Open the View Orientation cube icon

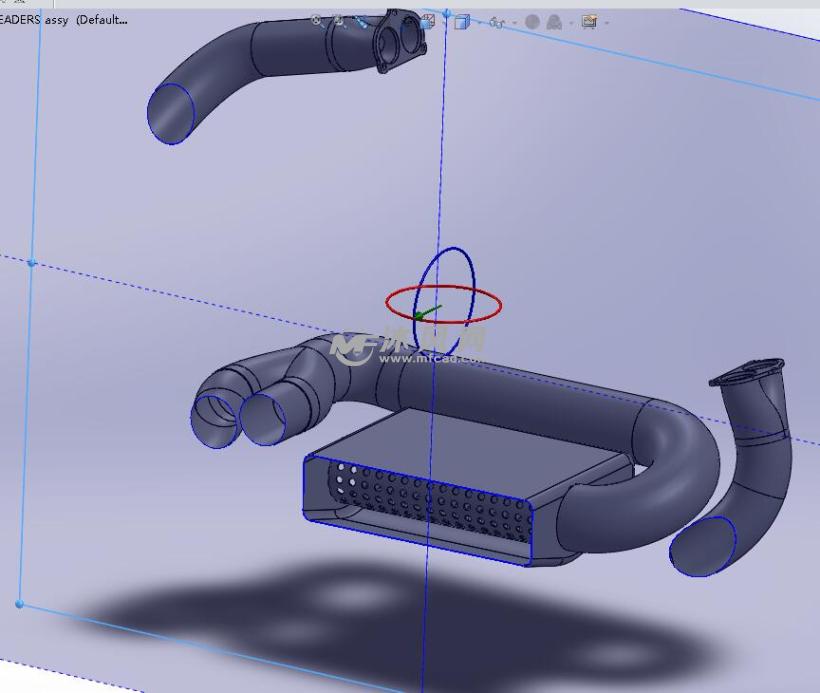[463, 20]
